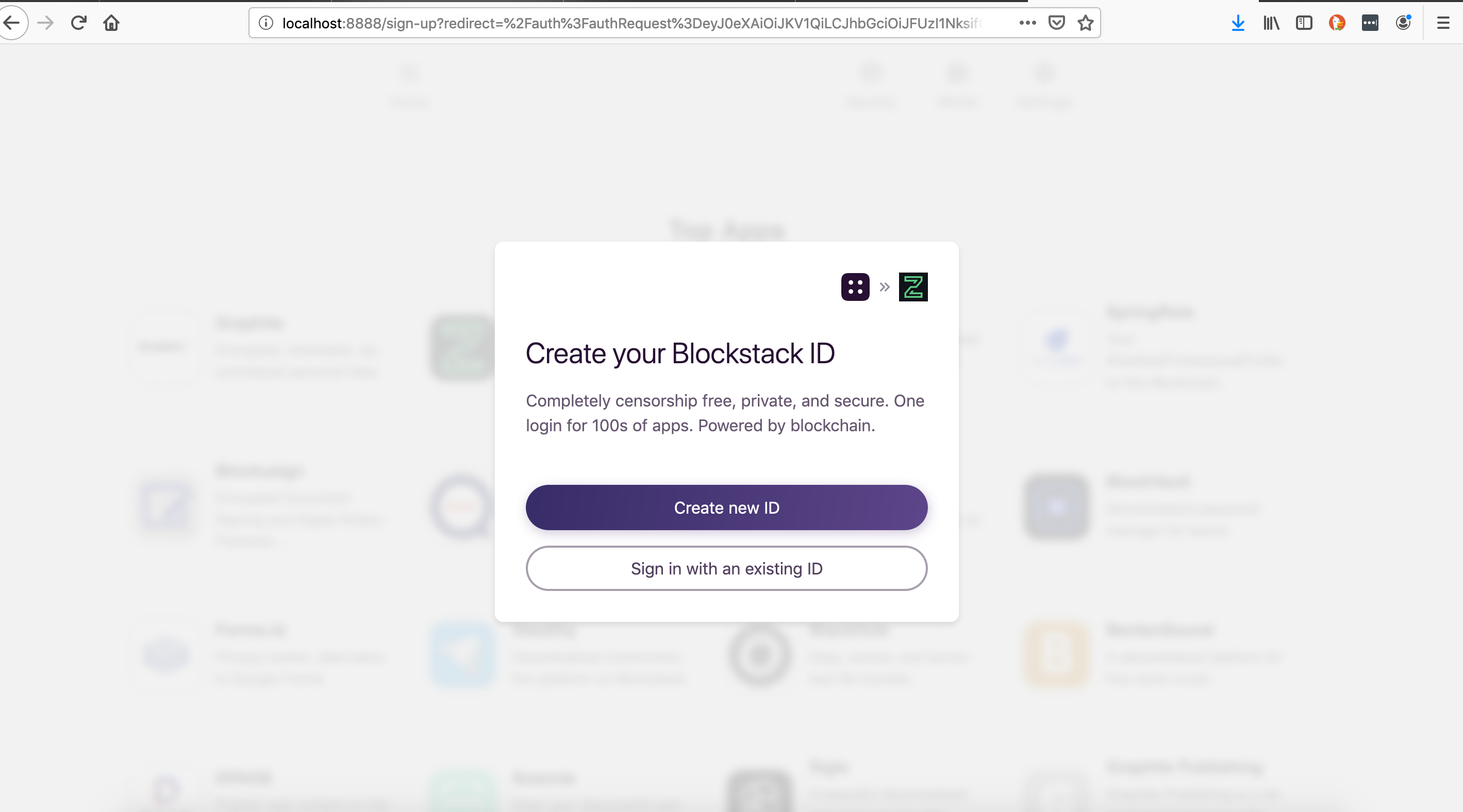Open the LastPass password manager extension icon
Viewport: 1463px width, 812px height.
pyautogui.click(x=1370, y=23)
